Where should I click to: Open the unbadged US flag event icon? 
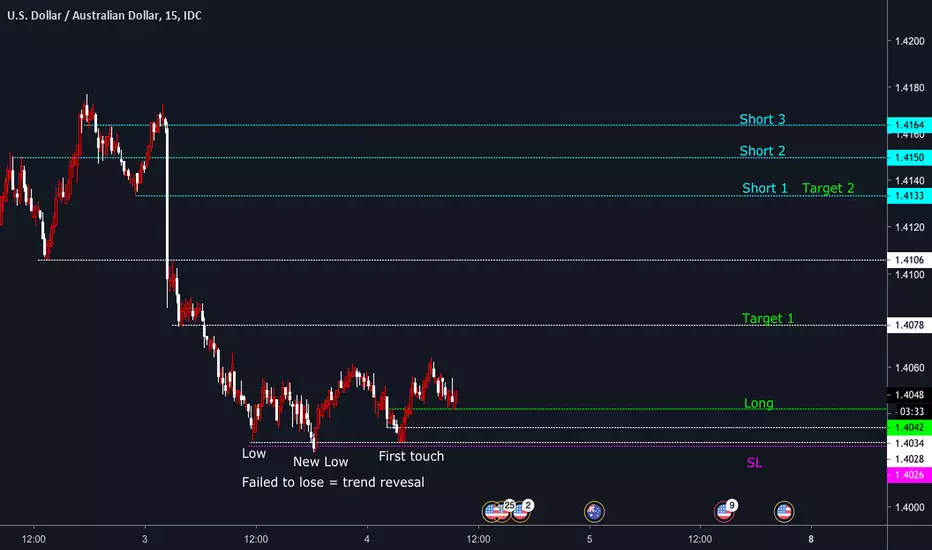(784, 511)
